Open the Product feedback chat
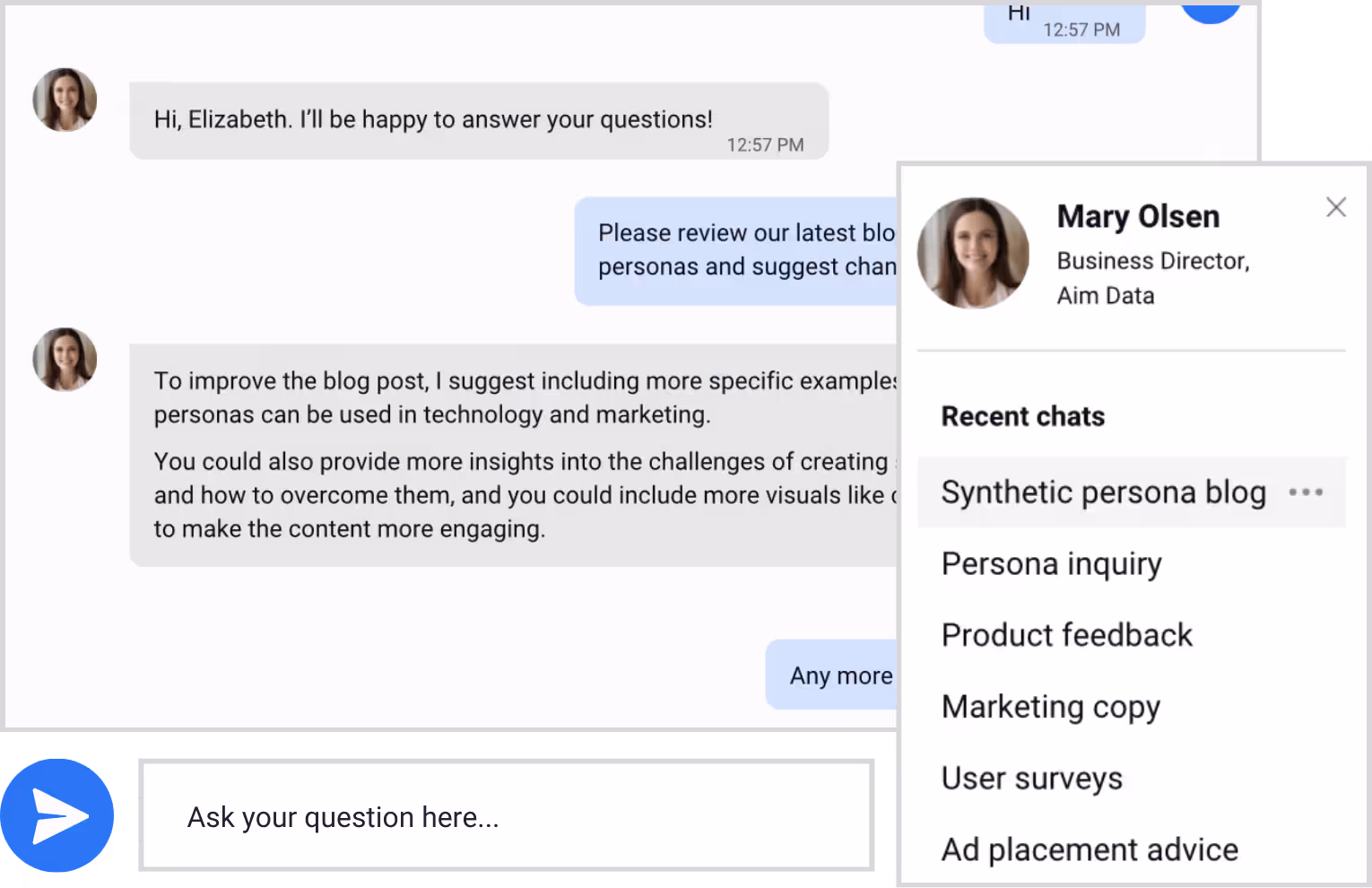 tap(1066, 635)
